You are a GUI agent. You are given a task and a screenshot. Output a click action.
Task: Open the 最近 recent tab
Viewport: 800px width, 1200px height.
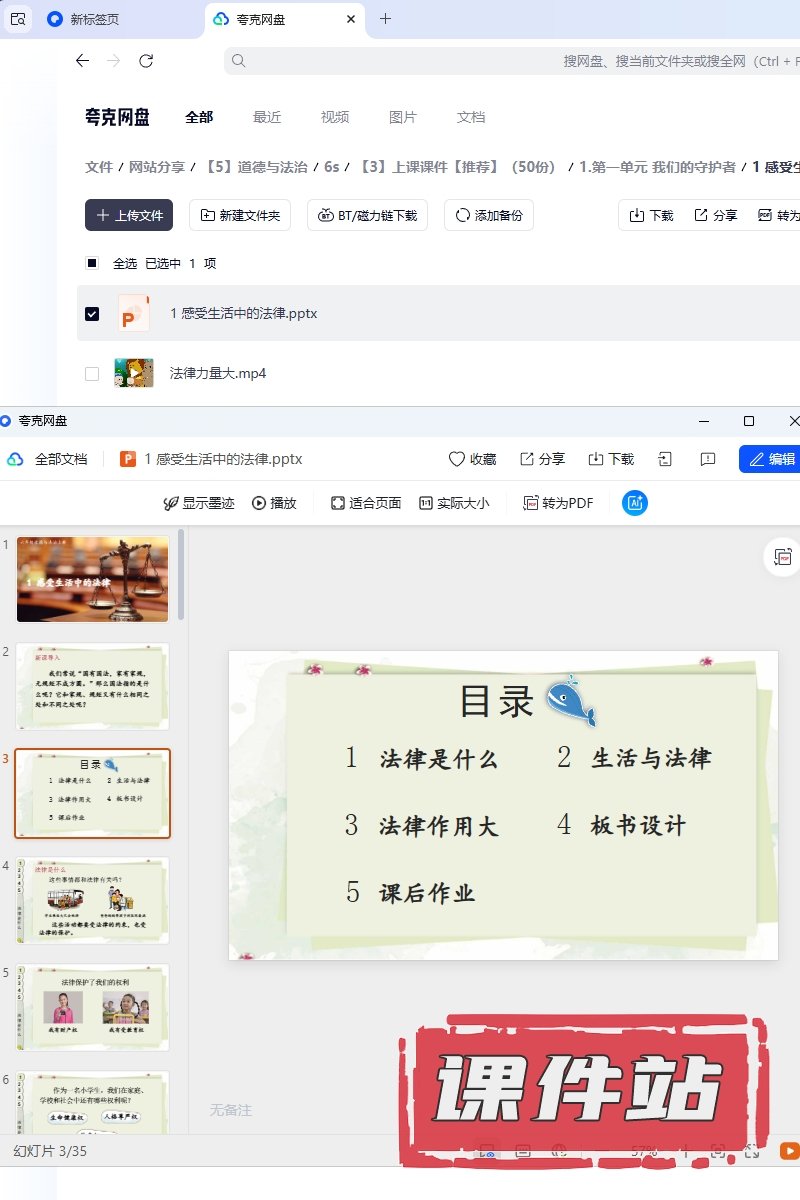267,117
